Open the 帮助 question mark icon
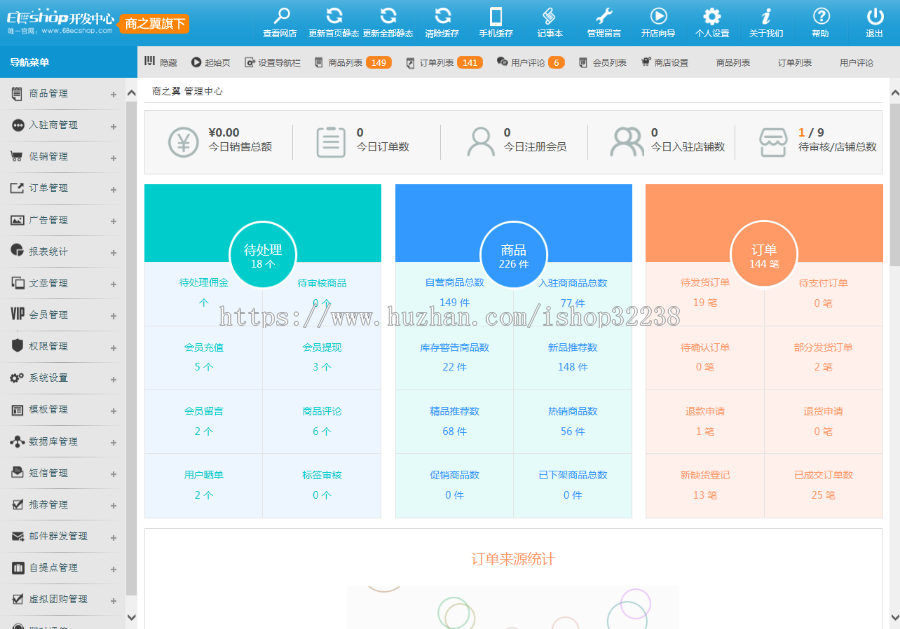This screenshot has height=629, width=900. click(820, 17)
